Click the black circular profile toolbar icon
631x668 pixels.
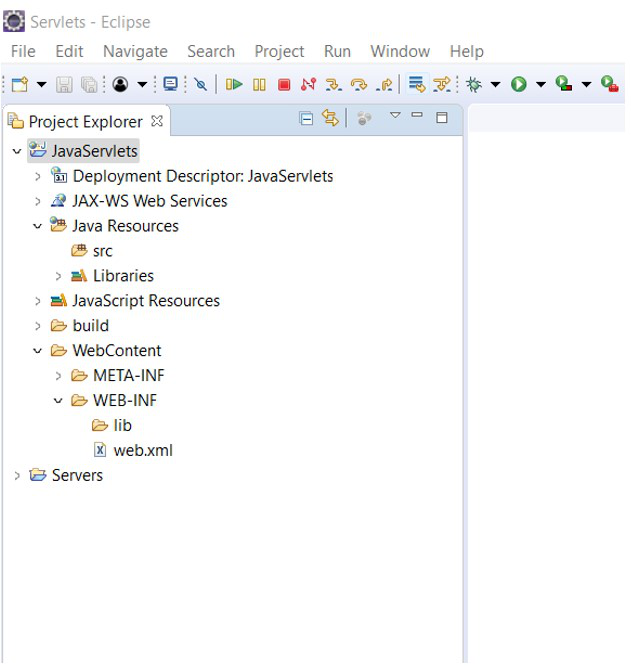pos(120,84)
